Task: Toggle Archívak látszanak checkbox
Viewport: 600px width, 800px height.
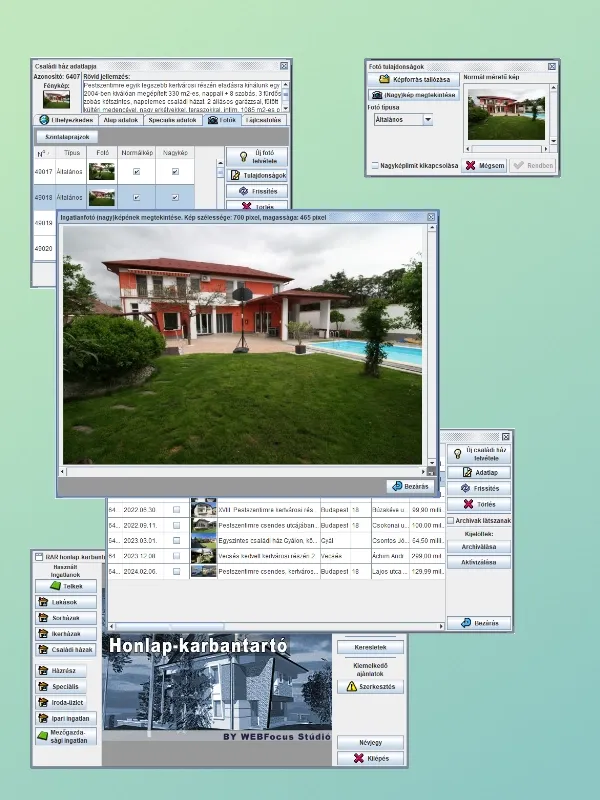Action: point(451,520)
